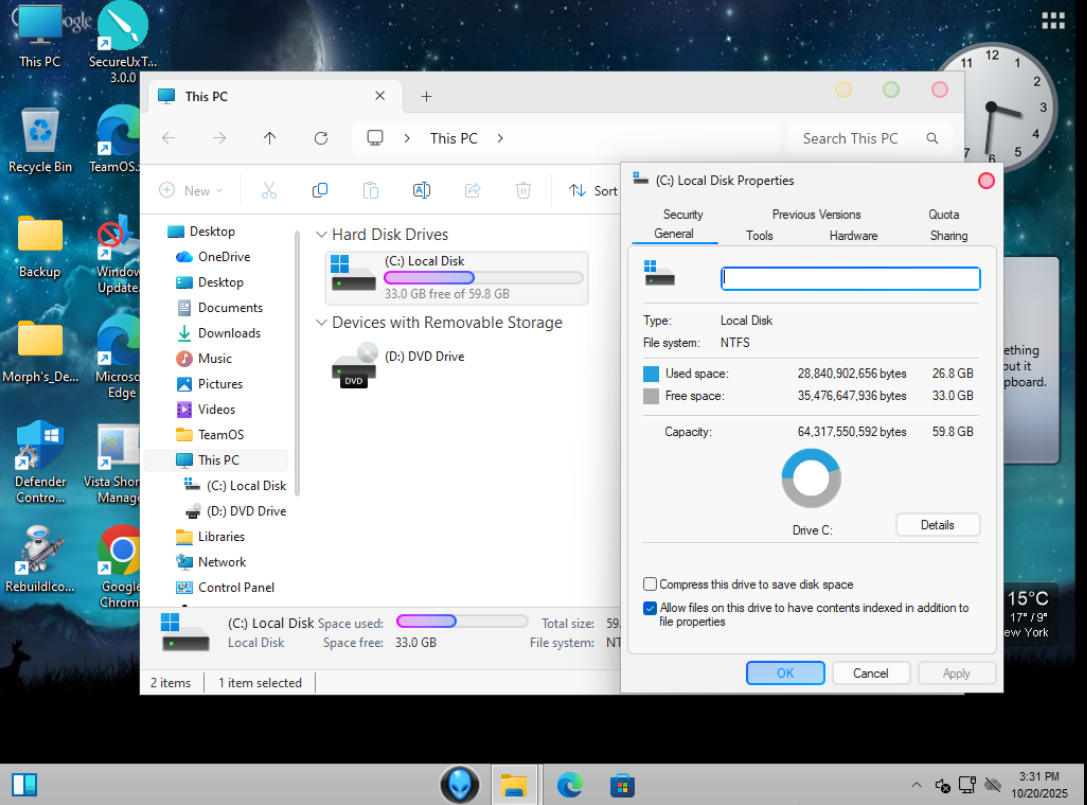
Task: Open the DVD Drive (D:) icon
Action: [x=354, y=365]
